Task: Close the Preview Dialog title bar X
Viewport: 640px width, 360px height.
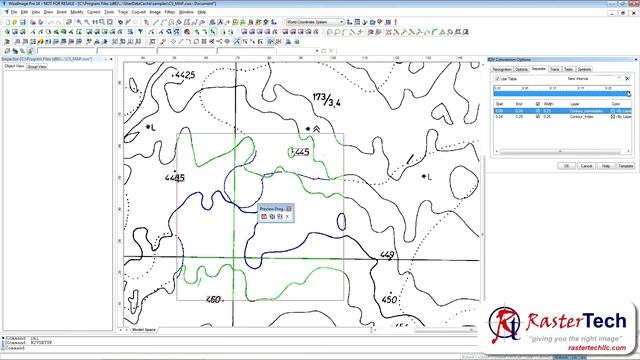Action: (289, 209)
